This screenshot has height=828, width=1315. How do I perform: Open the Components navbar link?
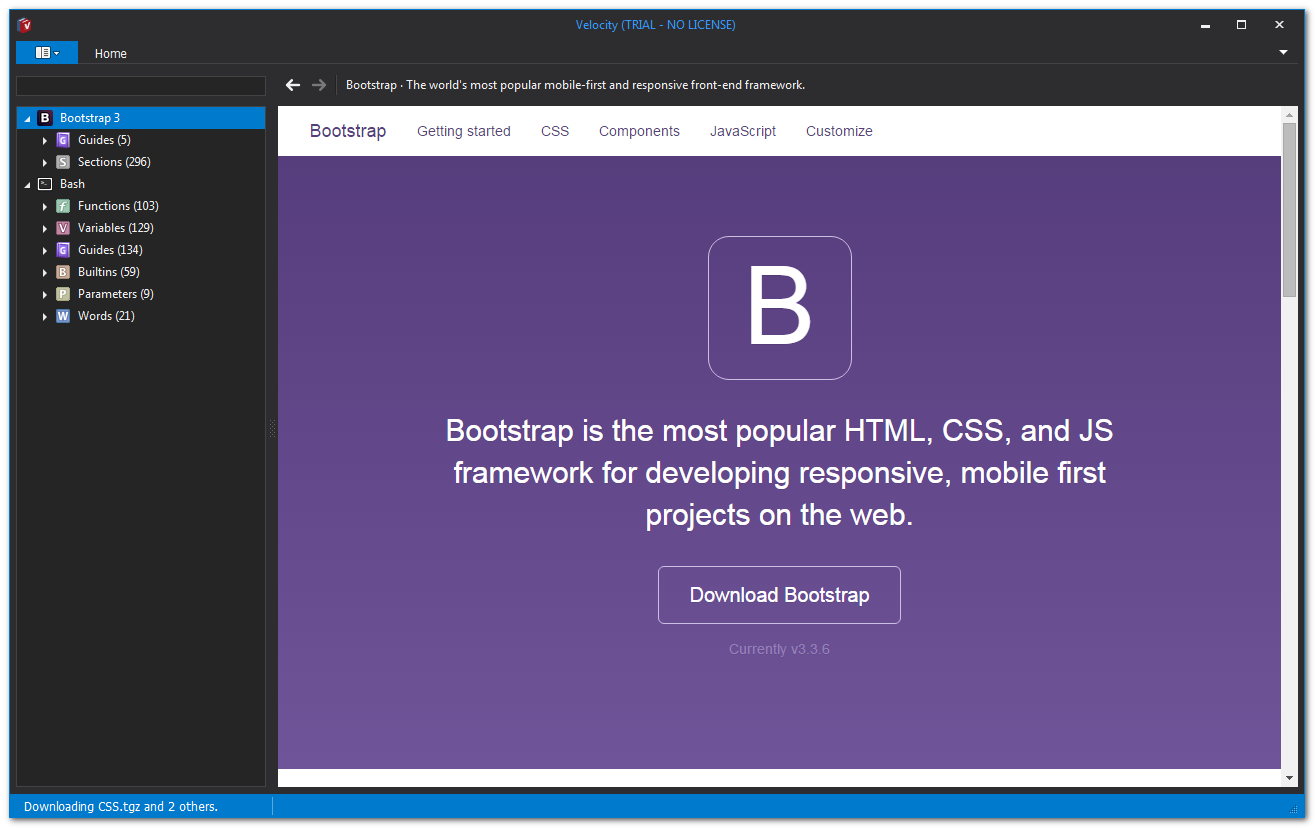pos(639,131)
